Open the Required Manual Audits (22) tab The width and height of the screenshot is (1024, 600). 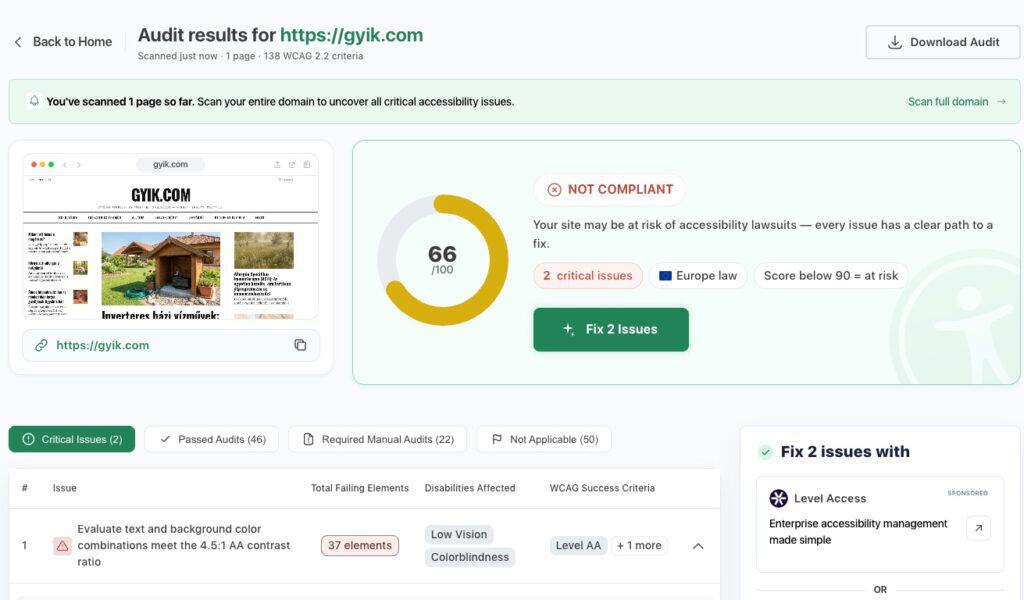coord(377,439)
